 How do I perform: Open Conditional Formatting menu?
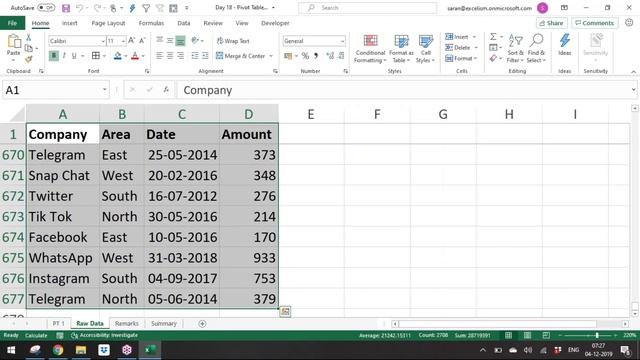pyautogui.click(x=370, y=49)
